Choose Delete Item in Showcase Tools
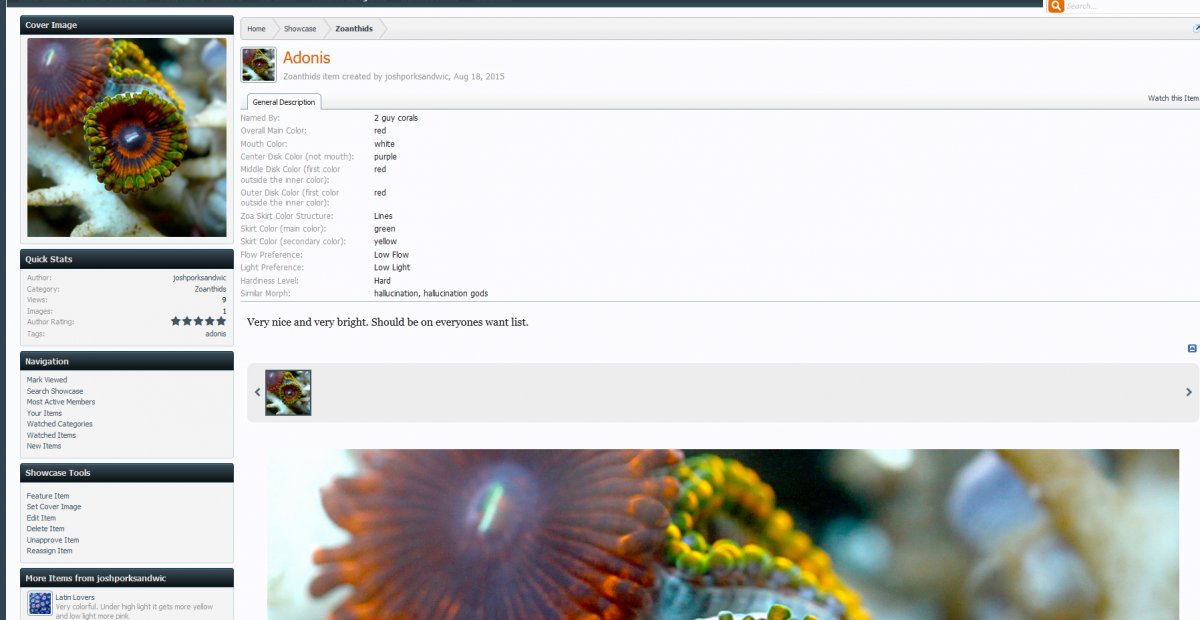 pos(46,529)
